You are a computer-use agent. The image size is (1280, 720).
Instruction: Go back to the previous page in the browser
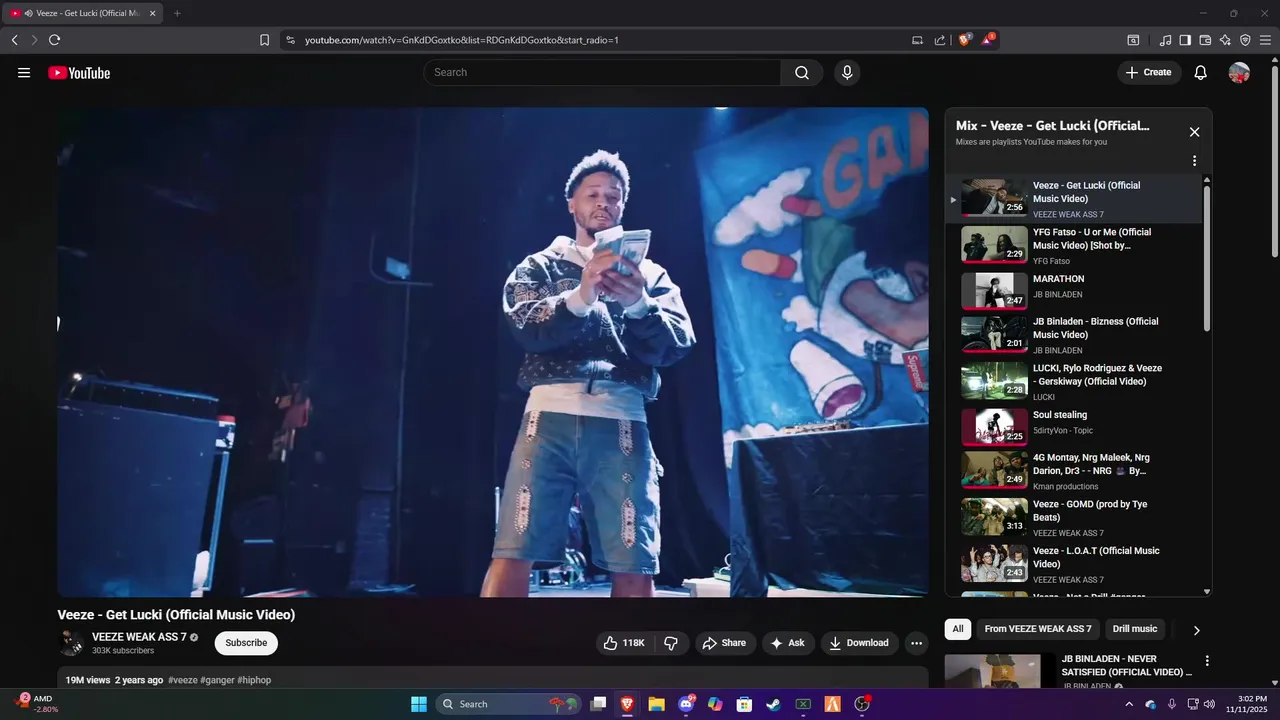click(14, 40)
